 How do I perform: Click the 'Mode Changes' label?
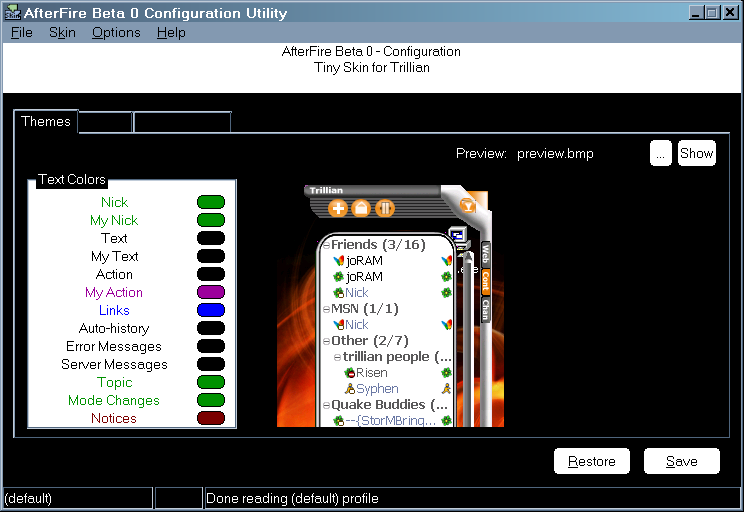click(114, 400)
